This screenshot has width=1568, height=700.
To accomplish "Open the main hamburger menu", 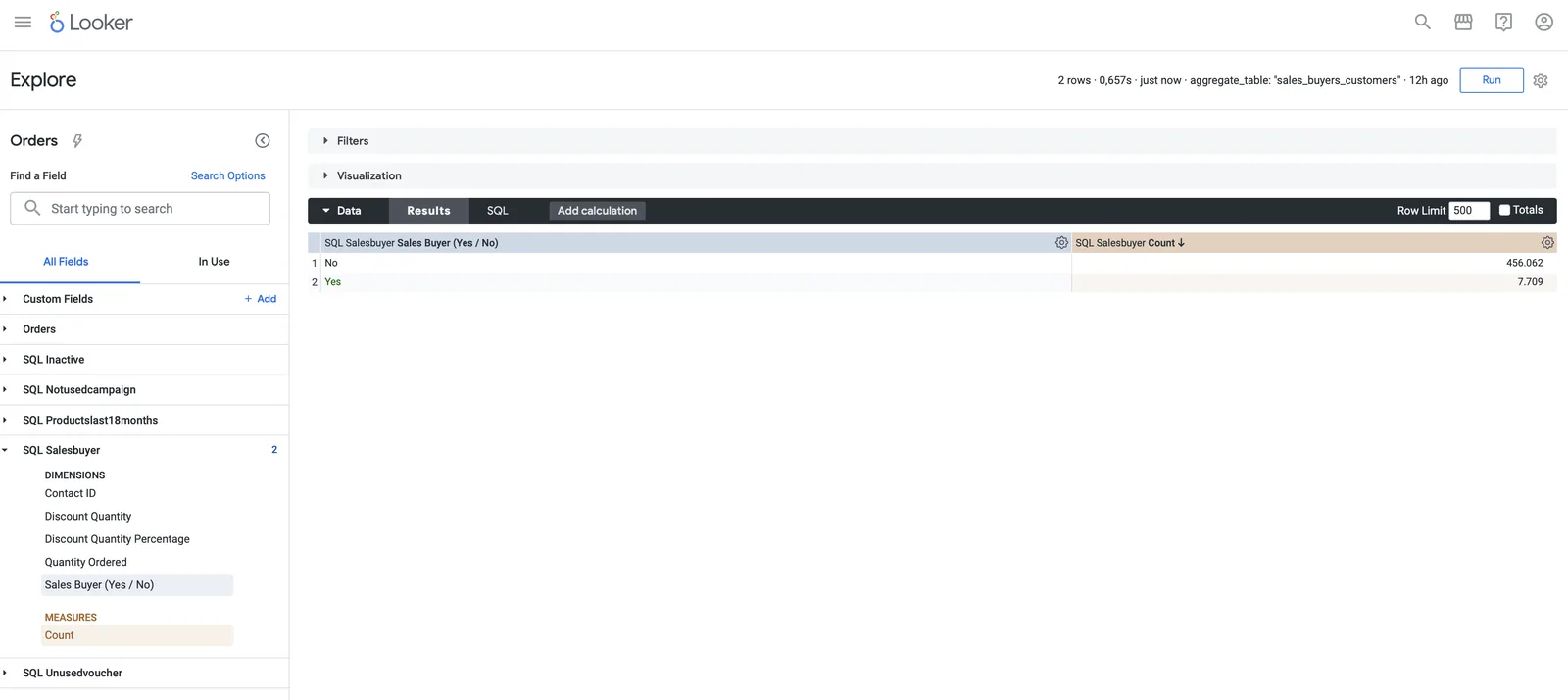I will click(23, 22).
